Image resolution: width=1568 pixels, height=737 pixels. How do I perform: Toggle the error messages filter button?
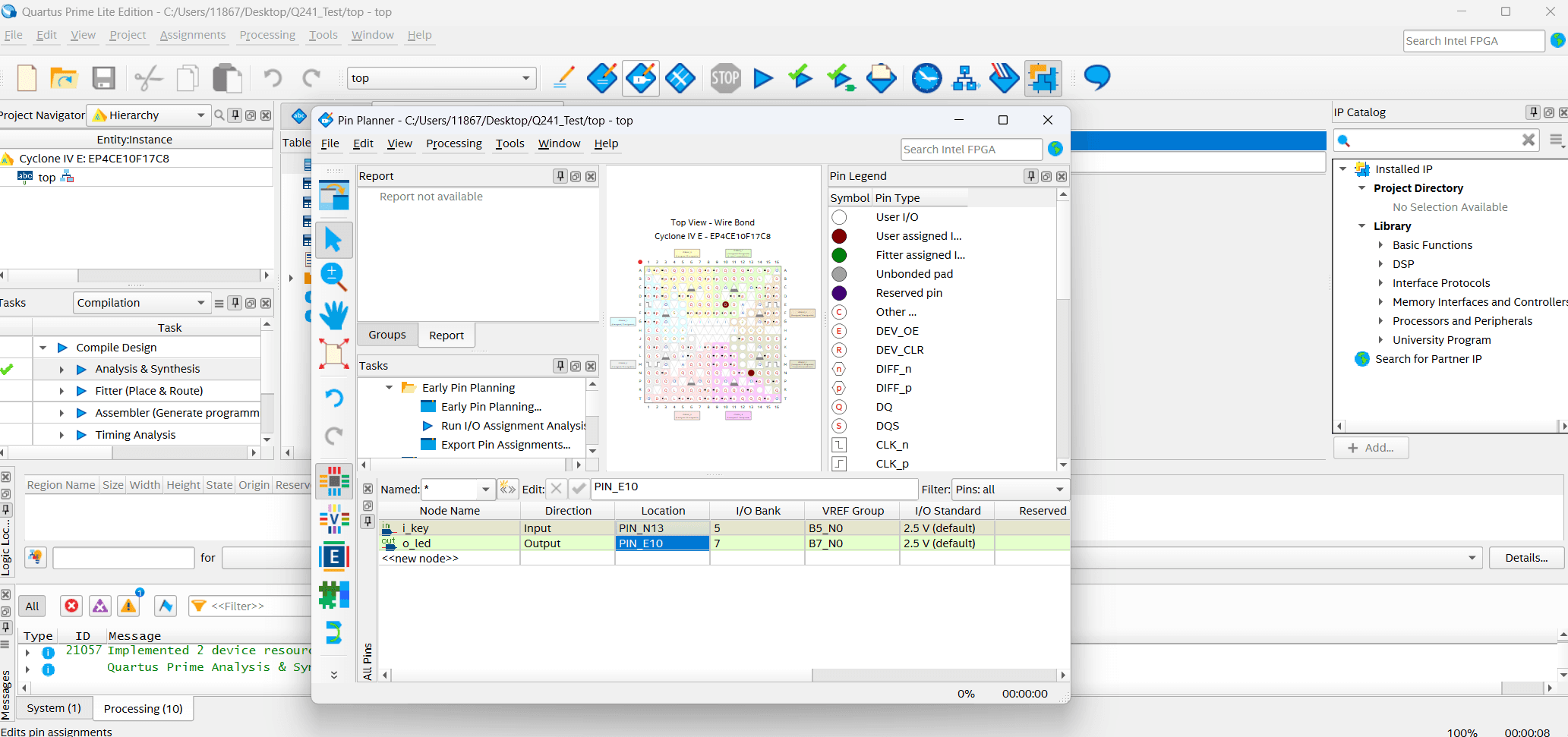71,606
